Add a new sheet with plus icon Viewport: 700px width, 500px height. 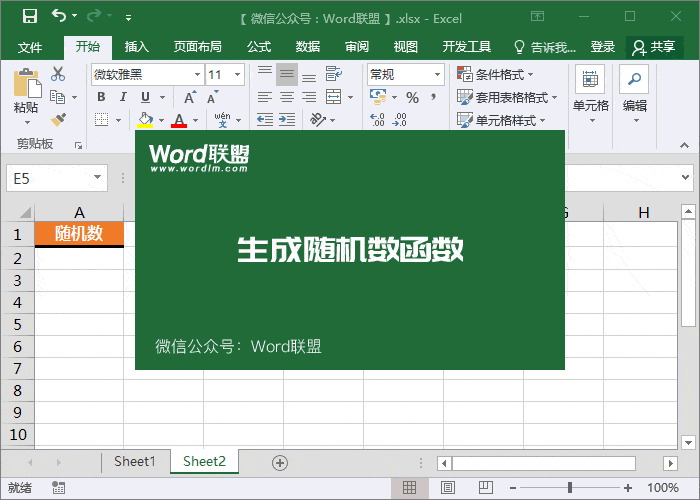click(x=280, y=462)
